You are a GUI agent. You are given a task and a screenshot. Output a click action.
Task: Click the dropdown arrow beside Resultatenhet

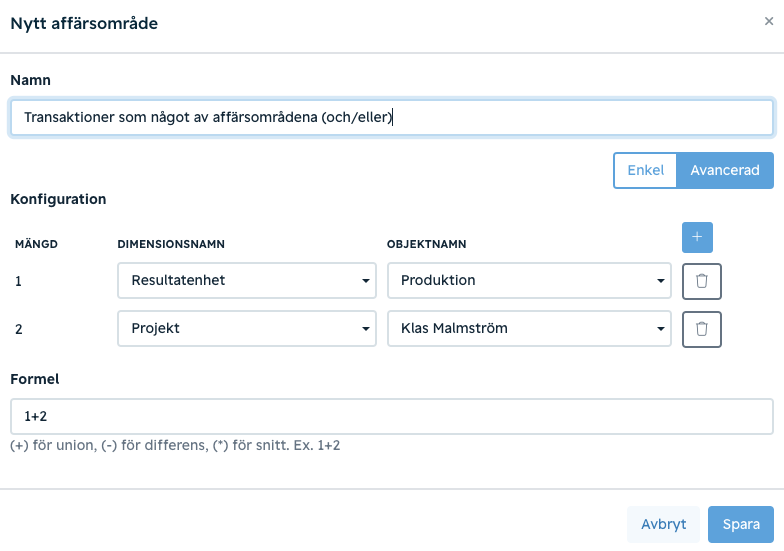(x=366, y=281)
